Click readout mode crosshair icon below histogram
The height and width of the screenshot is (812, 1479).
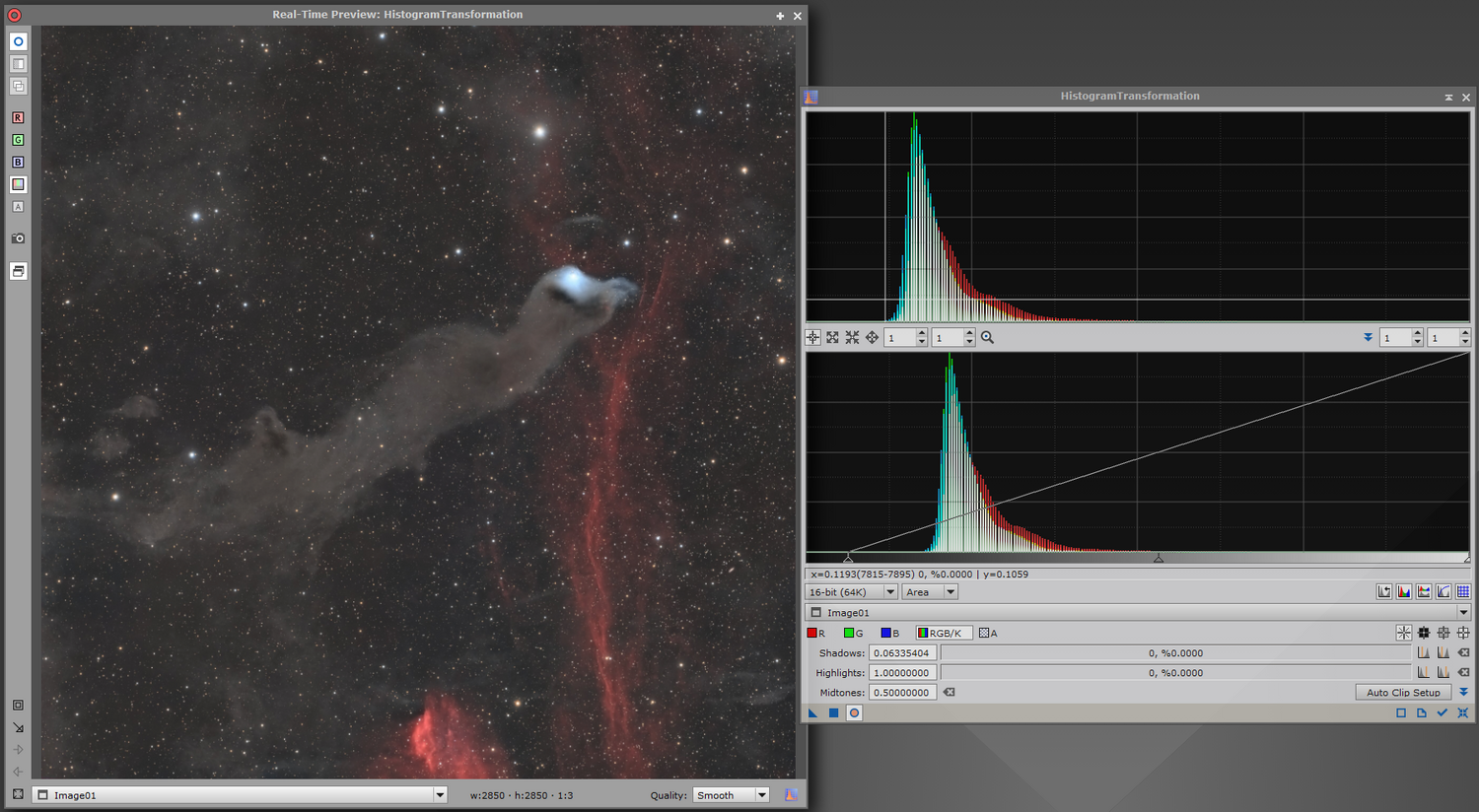(x=813, y=337)
